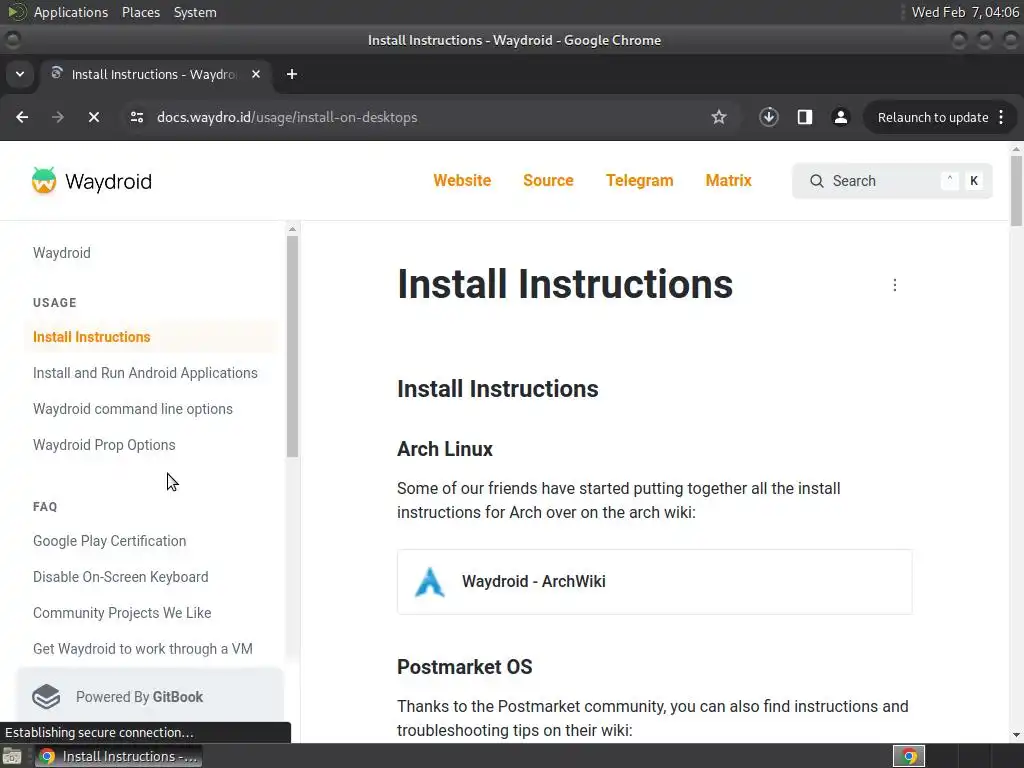Image resolution: width=1024 pixels, height=768 pixels.
Task: Open page actions three-dot menu
Action: tap(895, 285)
